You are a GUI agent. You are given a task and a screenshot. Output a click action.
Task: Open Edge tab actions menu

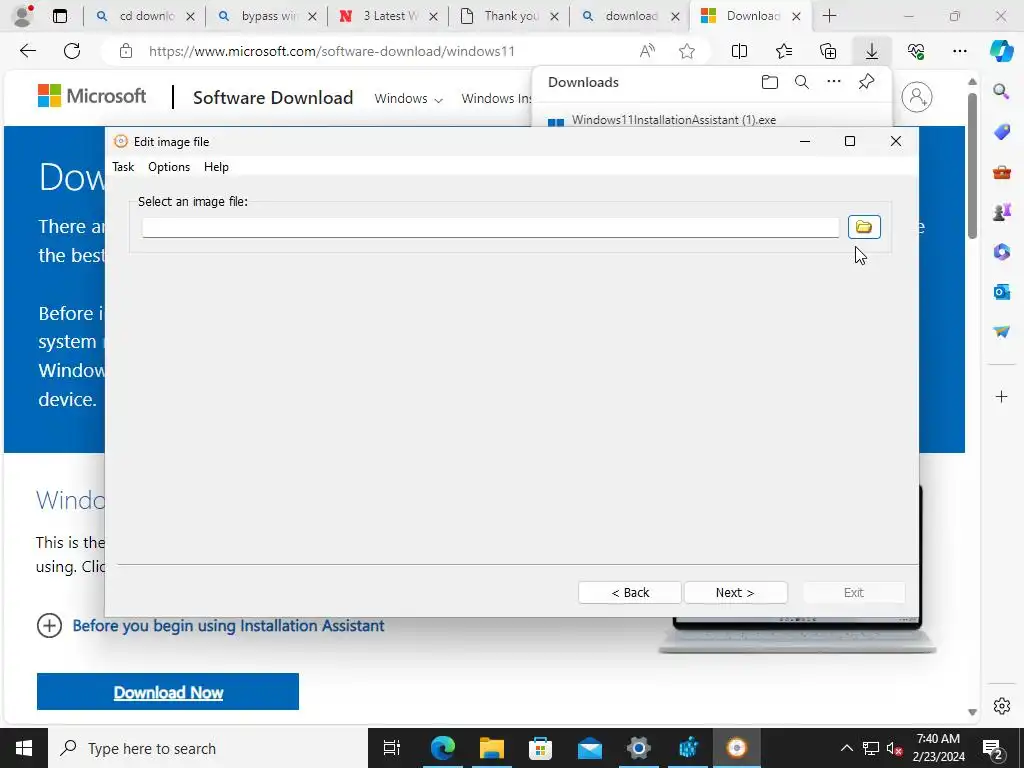(60, 16)
